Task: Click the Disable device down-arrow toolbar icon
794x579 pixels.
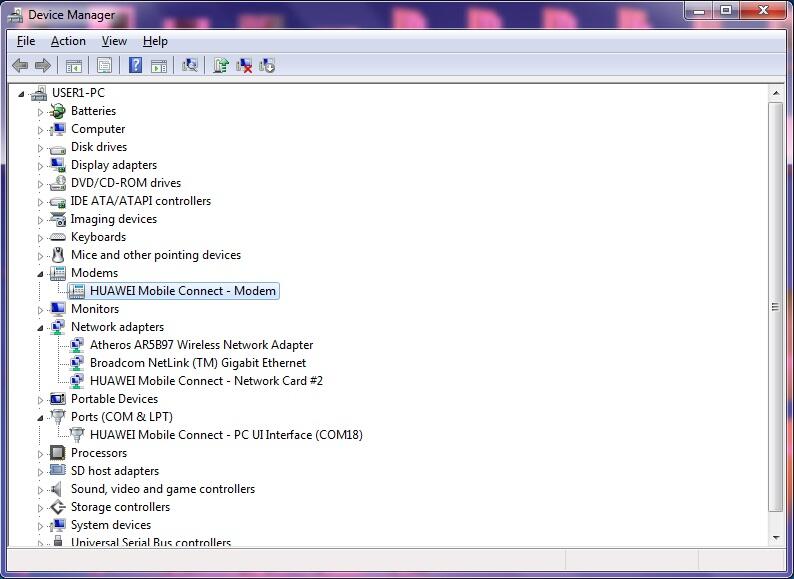Action: coord(267,66)
